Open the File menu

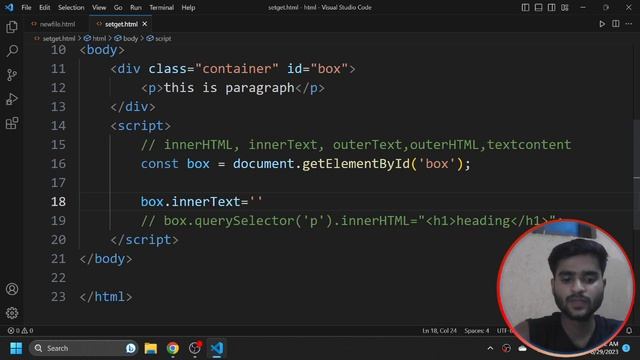click(26, 7)
